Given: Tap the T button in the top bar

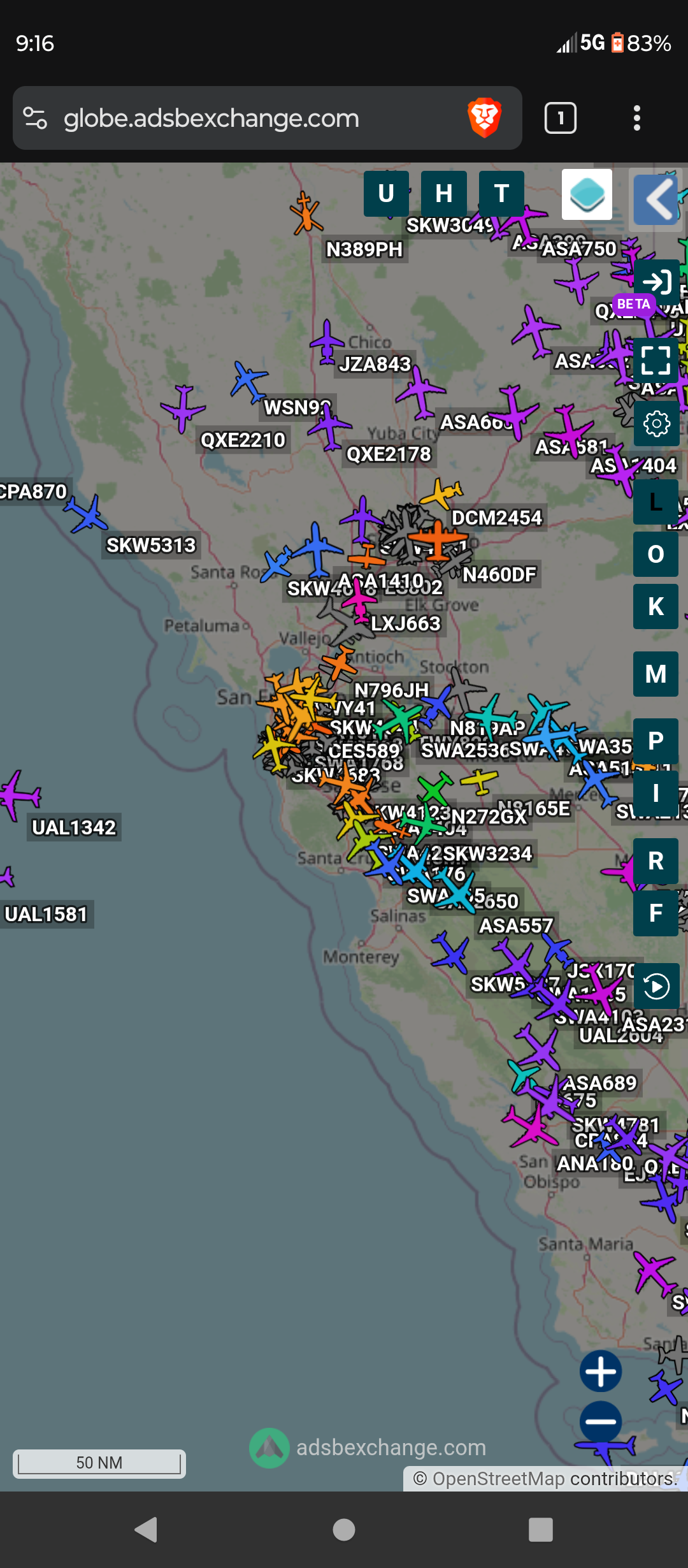Looking at the screenshot, I should 501,193.
